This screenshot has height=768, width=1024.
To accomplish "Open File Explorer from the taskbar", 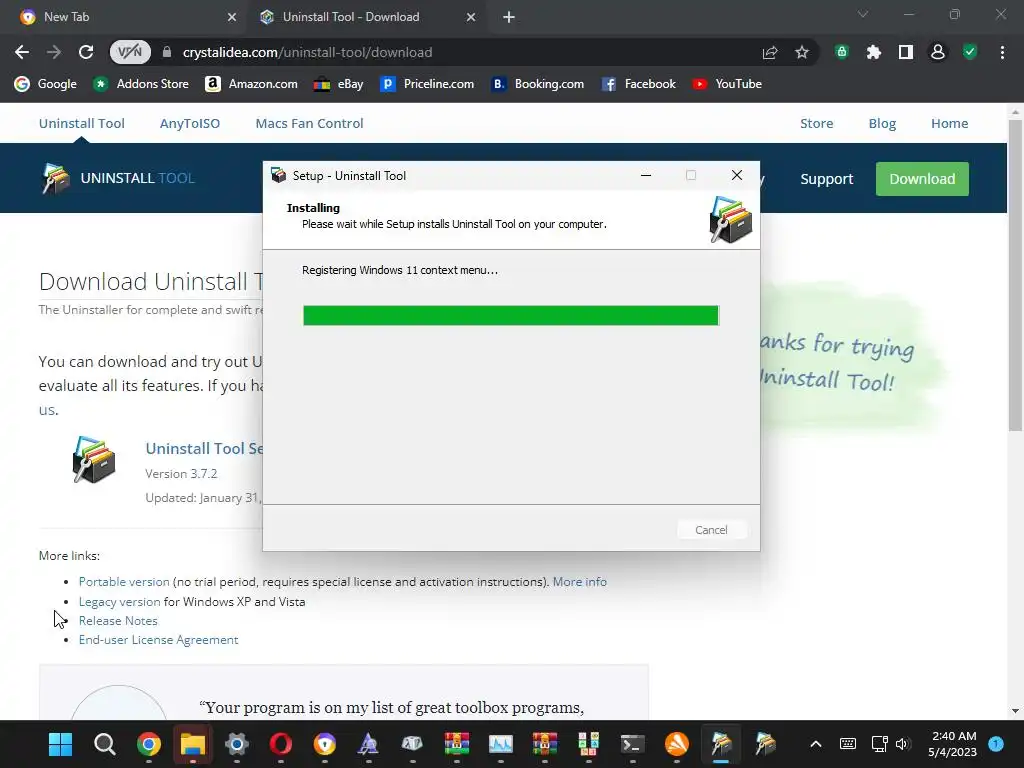I will click(193, 744).
